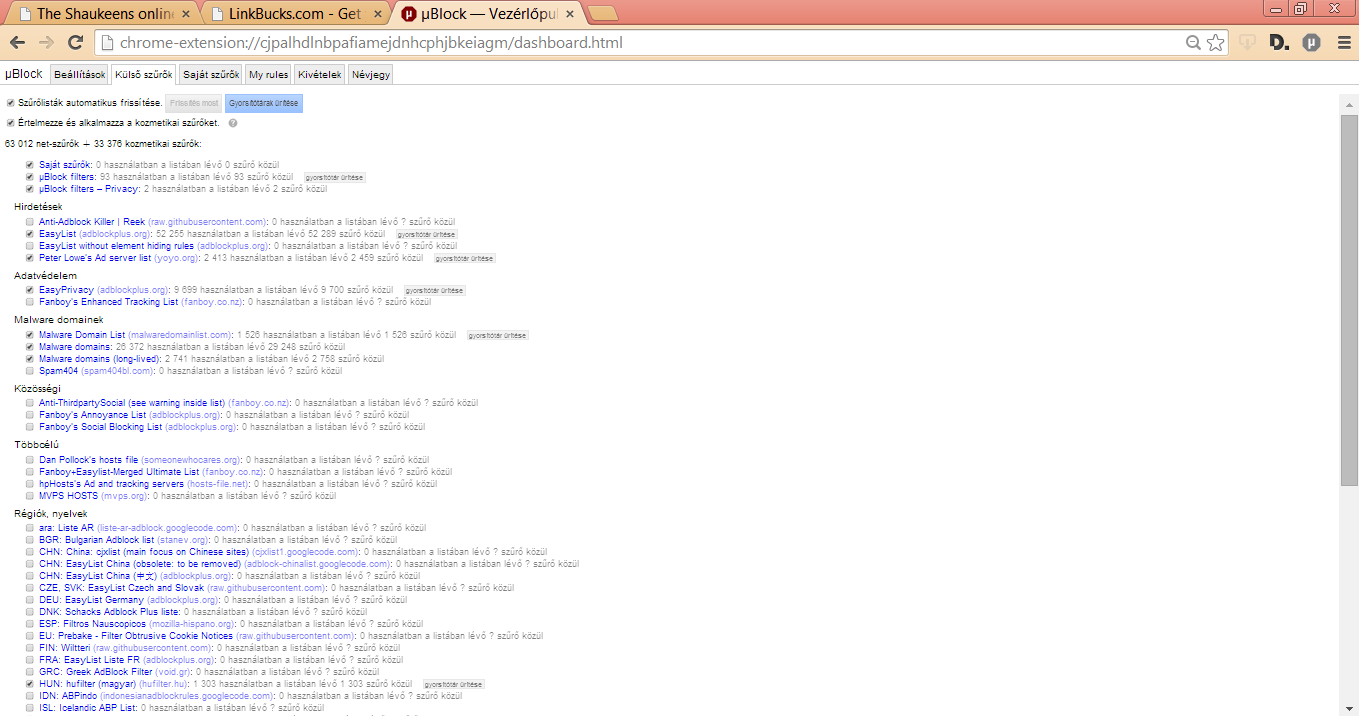The height and width of the screenshot is (716, 1359).
Task: Reload the page with refresh icon
Action: (75, 43)
